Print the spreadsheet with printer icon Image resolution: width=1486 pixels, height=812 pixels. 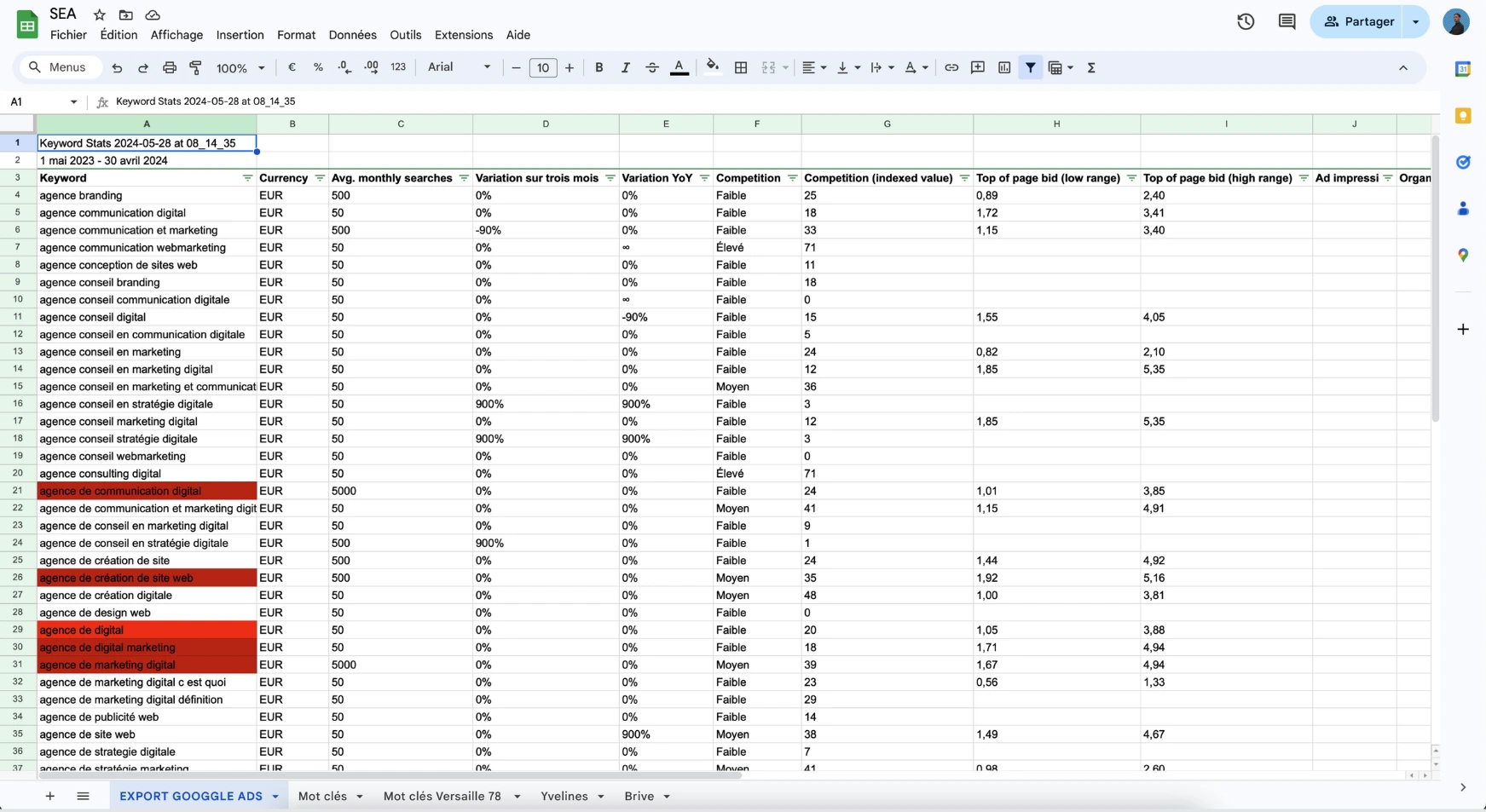(x=170, y=68)
